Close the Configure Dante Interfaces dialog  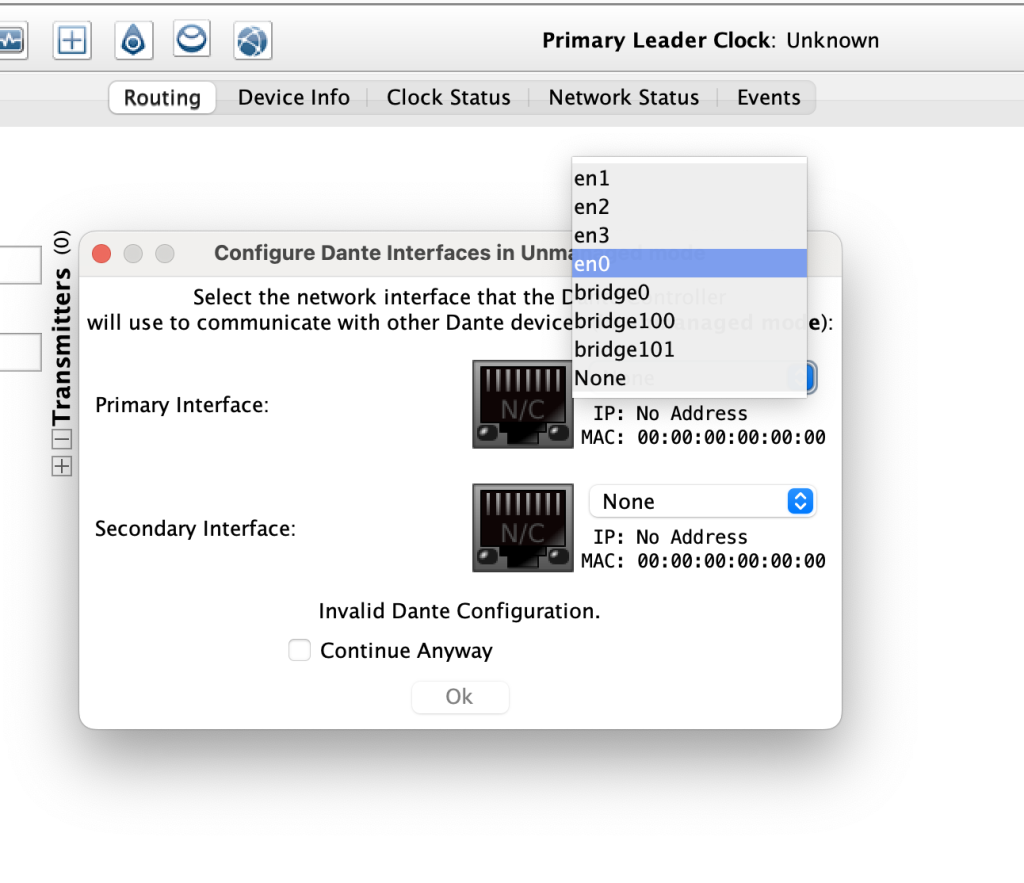(x=101, y=253)
